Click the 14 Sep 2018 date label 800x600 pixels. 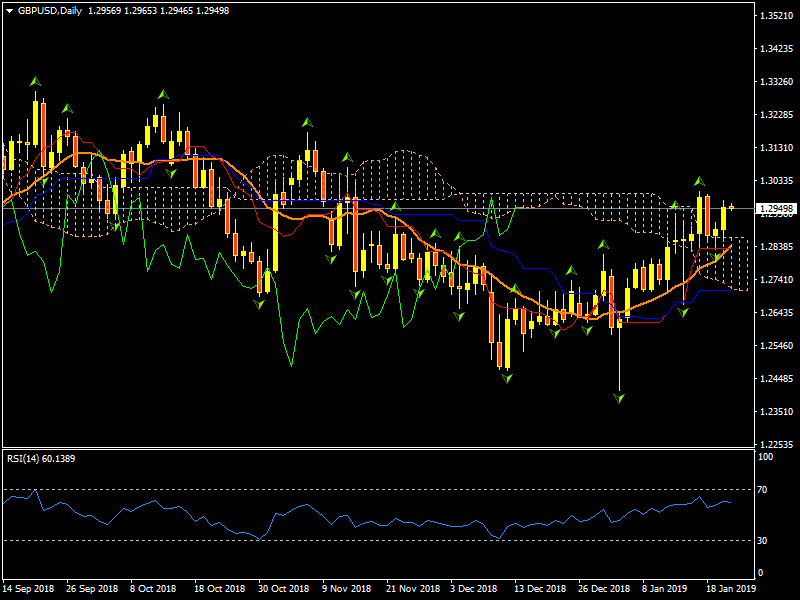point(29,589)
